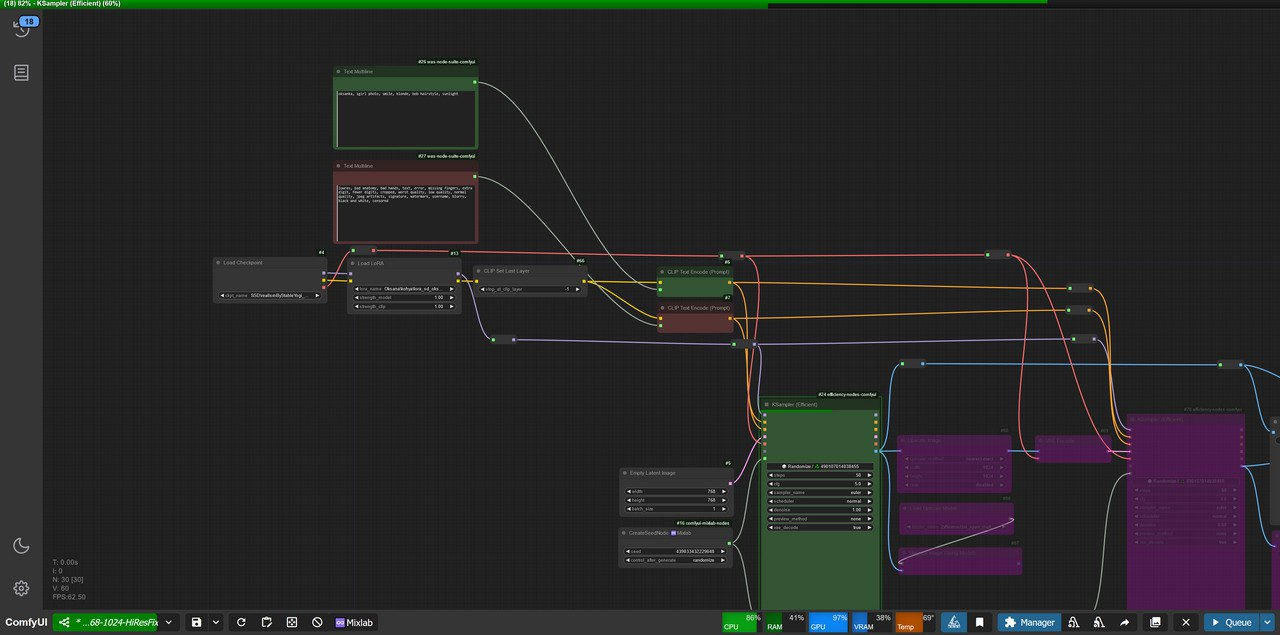Select the 68-1024-HiResFix workflow tab

click(107, 622)
